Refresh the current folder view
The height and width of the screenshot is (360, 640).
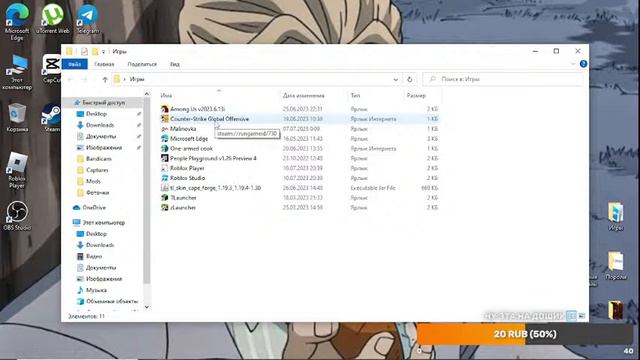pos(410,79)
